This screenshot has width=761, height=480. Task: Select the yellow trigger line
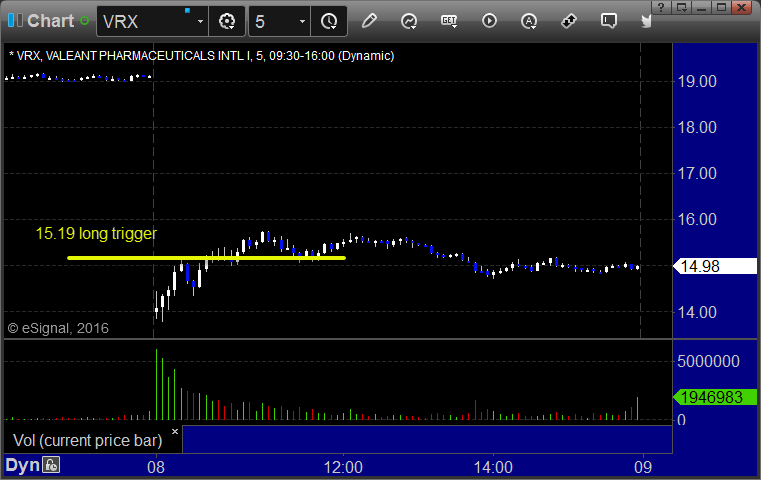206,258
